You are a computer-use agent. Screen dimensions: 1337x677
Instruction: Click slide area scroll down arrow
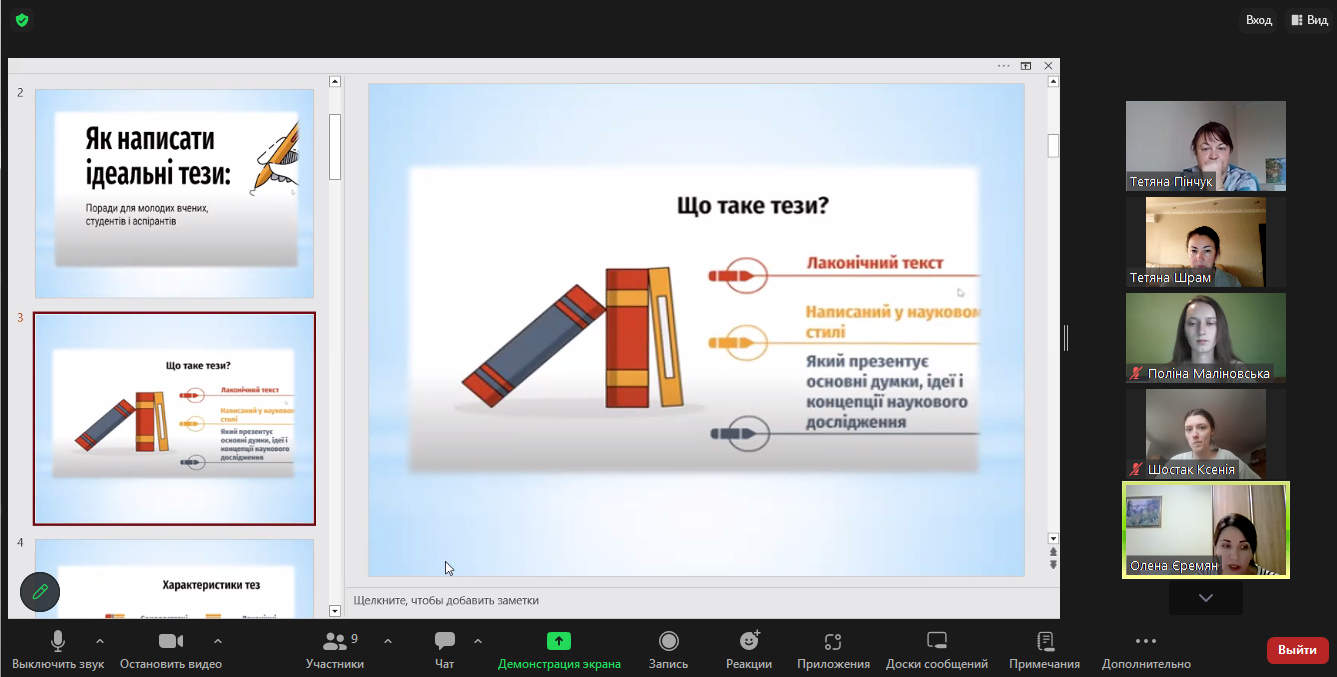coord(1053,538)
